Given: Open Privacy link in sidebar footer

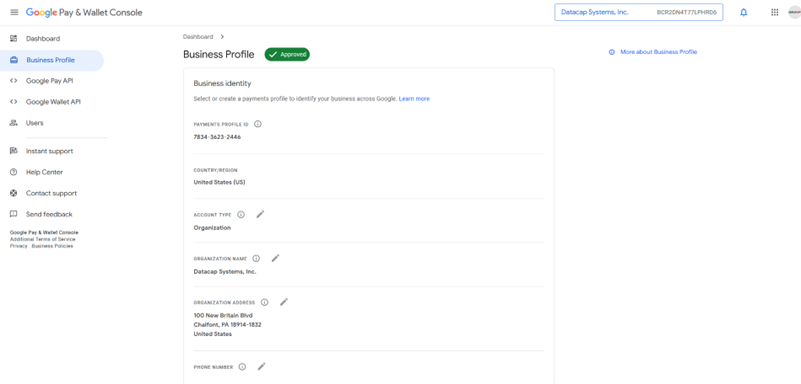Looking at the screenshot, I should [x=18, y=246].
